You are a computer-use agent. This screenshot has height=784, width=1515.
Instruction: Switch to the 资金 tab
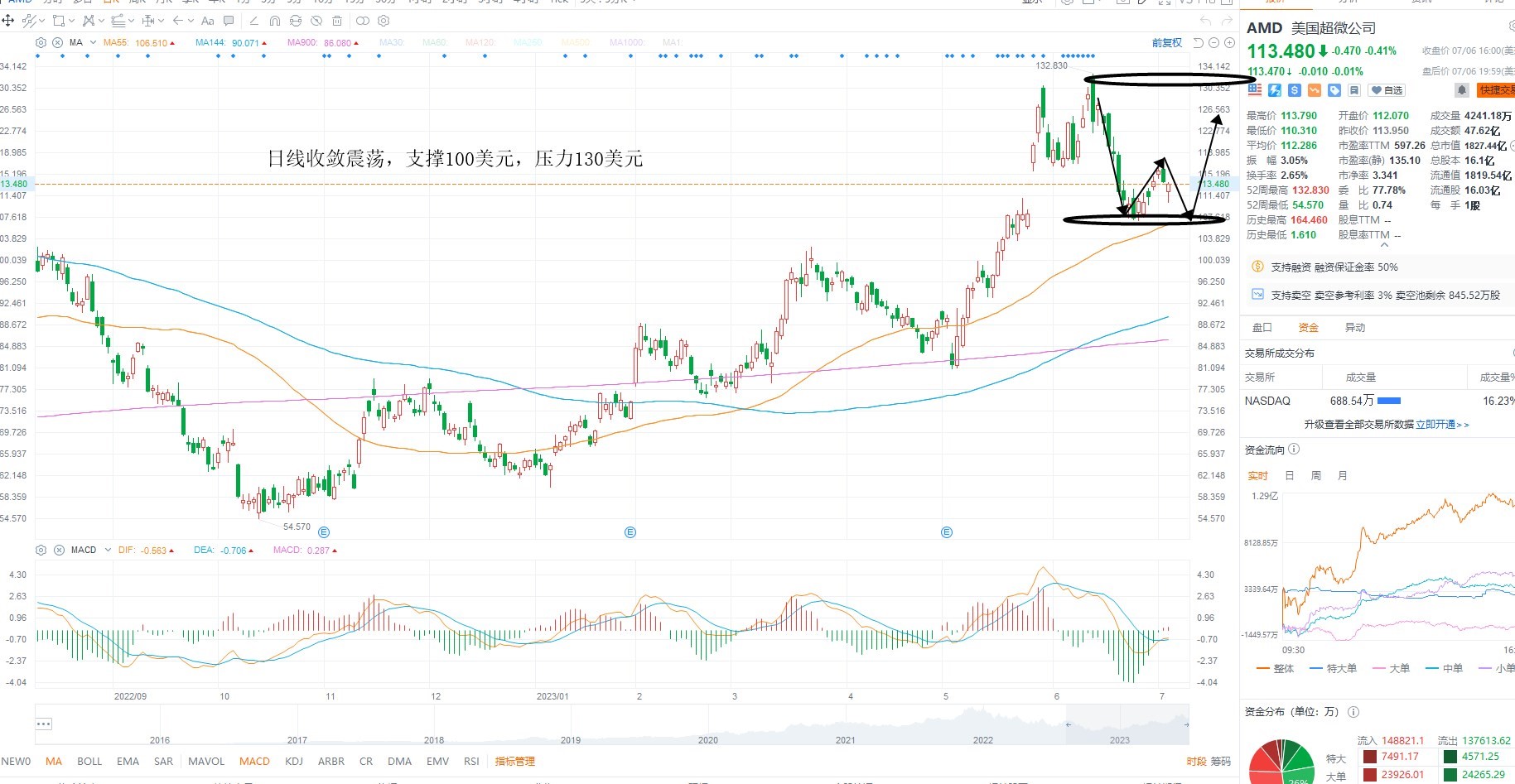point(1308,328)
